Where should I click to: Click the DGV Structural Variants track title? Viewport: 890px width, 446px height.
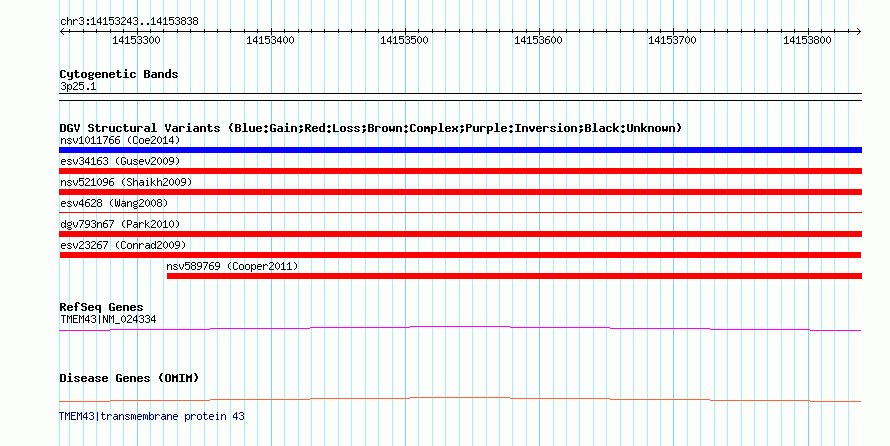371,128
